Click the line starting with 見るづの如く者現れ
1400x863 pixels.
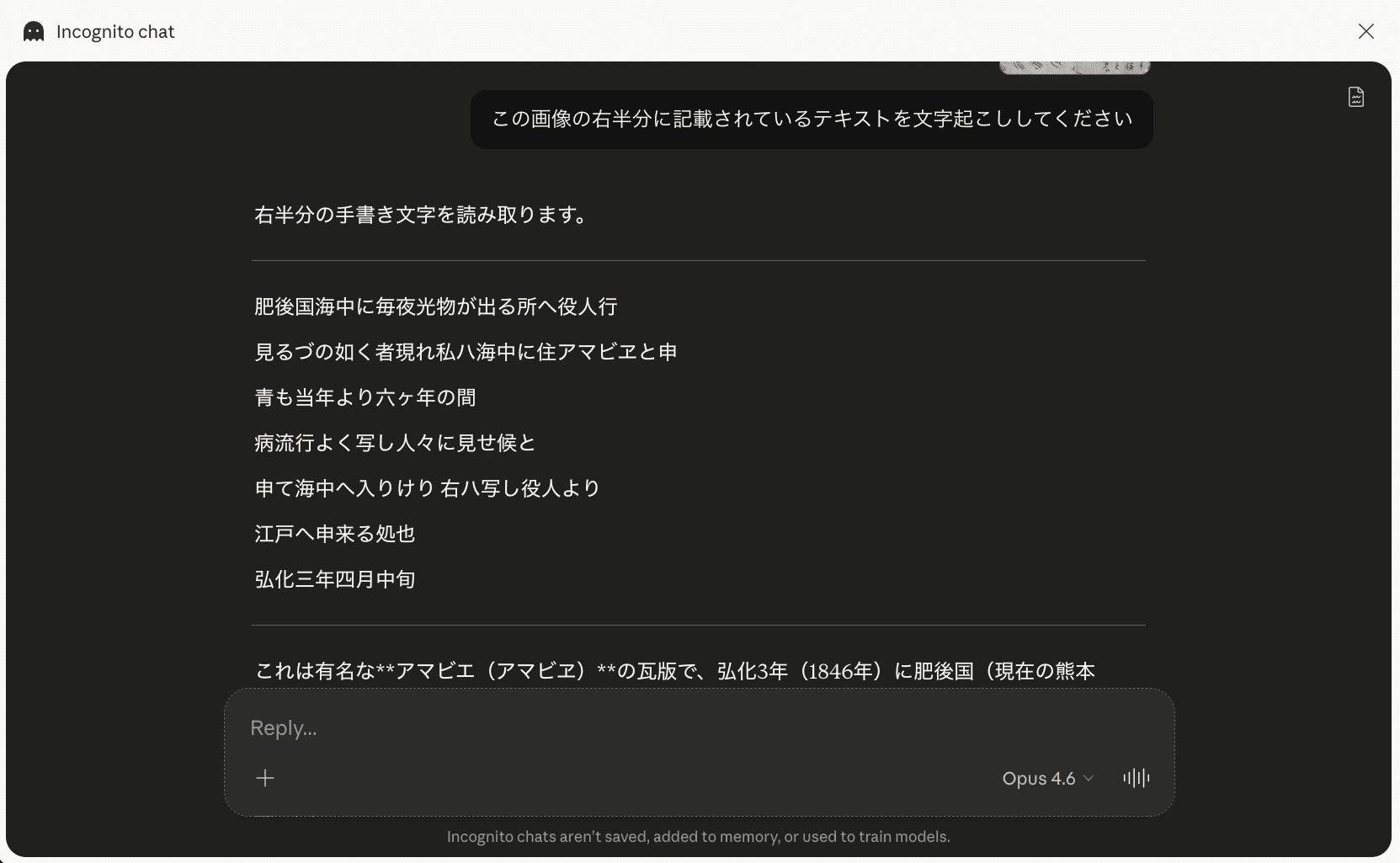click(x=466, y=352)
